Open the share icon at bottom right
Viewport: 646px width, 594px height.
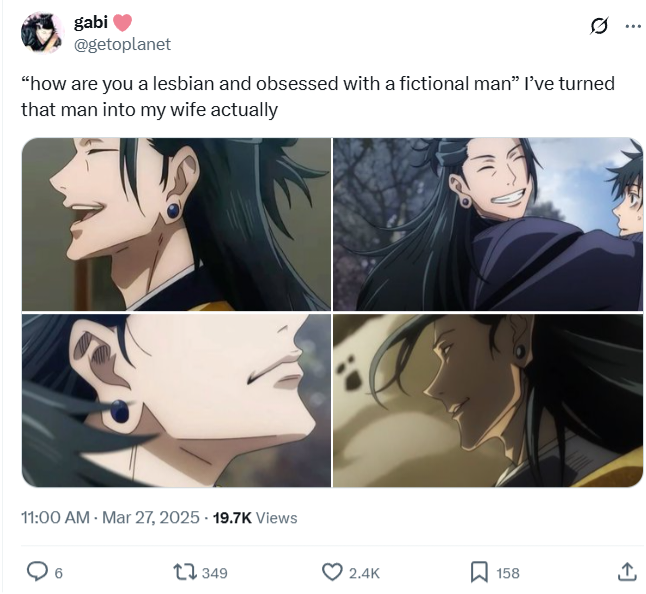[627, 572]
